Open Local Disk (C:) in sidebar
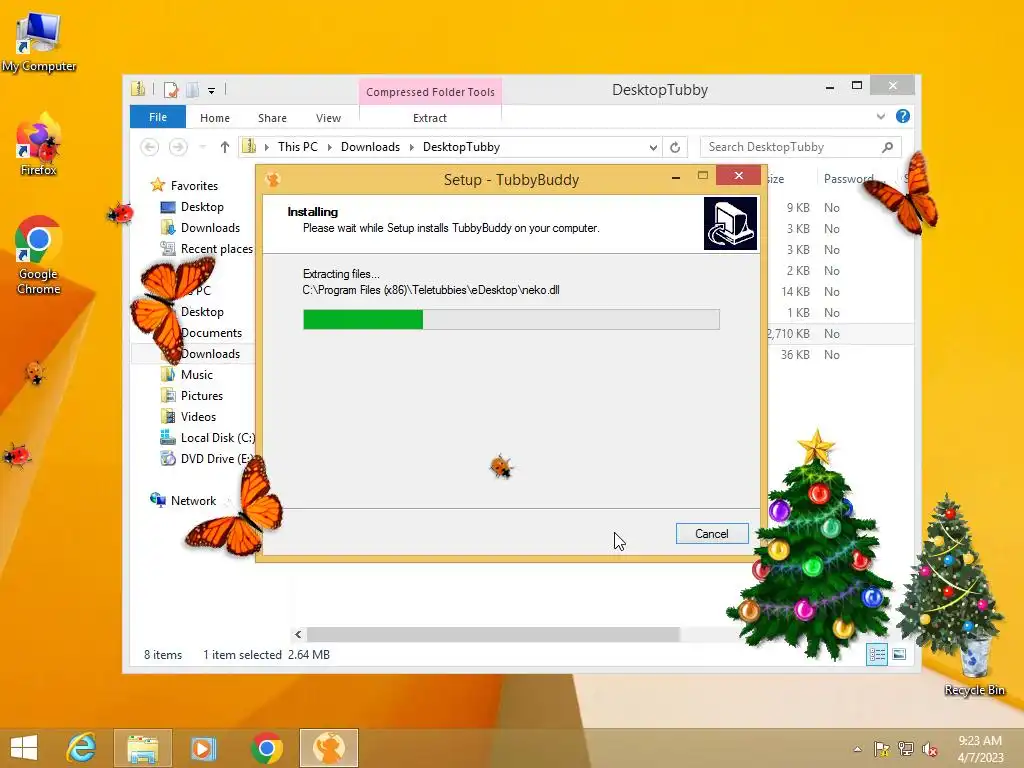This screenshot has width=1024, height=768. coord(217,438)
